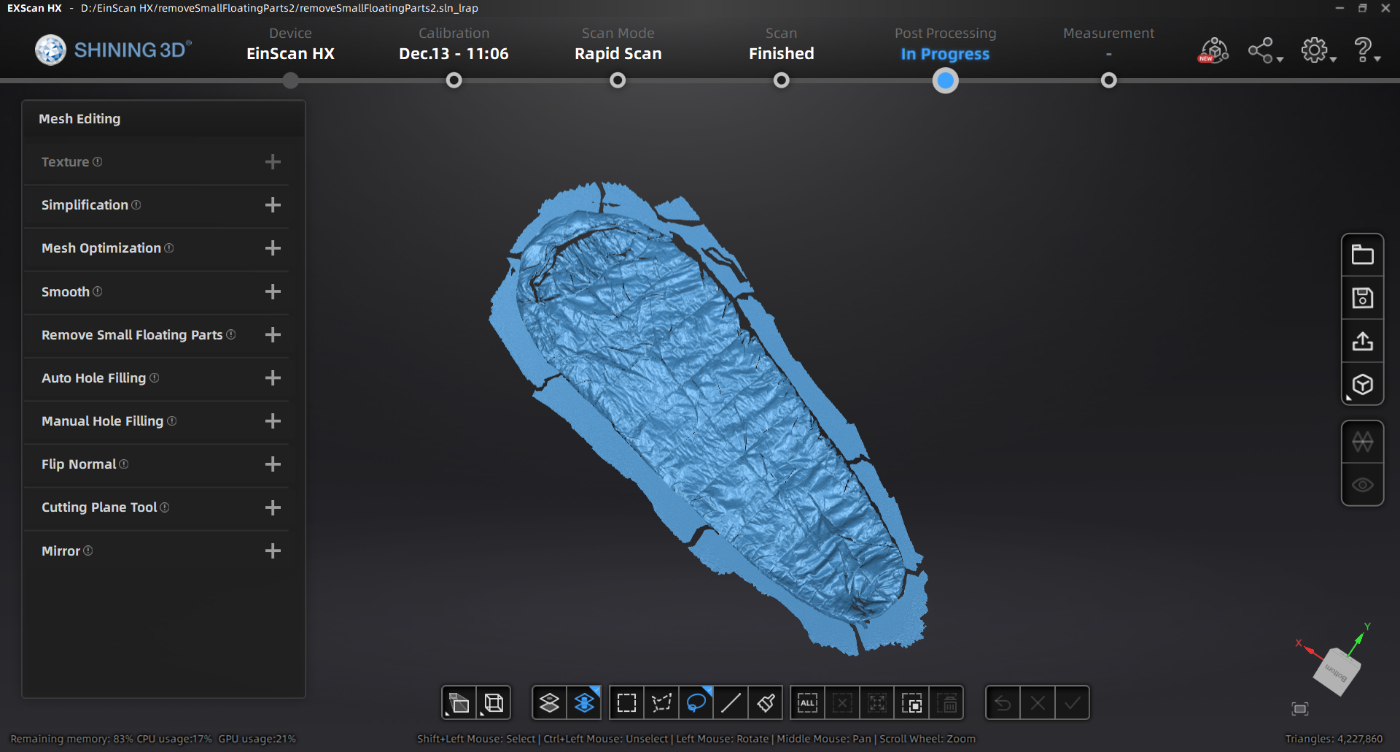Click info icon next to Simplification
1400x752 pixels.
tap(136, 205)
